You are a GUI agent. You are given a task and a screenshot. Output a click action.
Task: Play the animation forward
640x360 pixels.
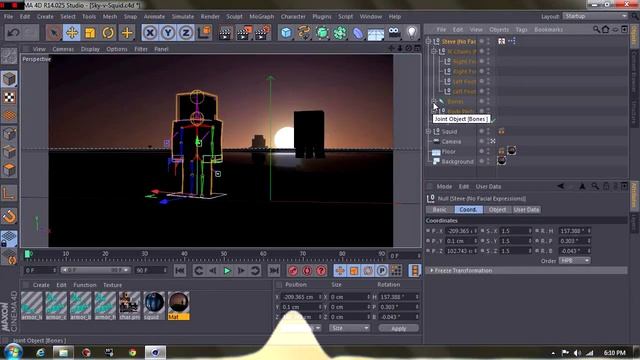tap(227, 271)
